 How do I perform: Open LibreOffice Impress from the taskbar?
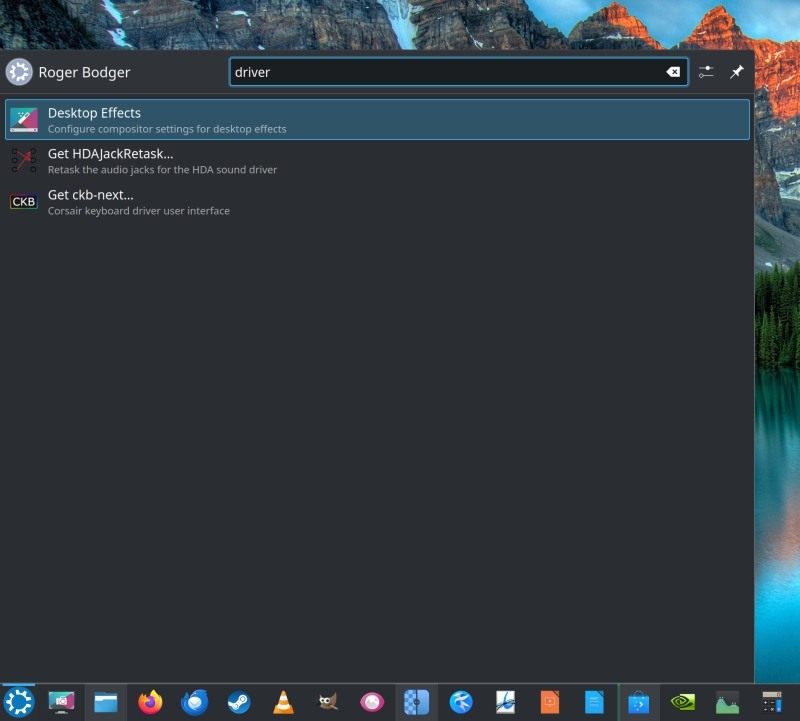coord(549,702)
